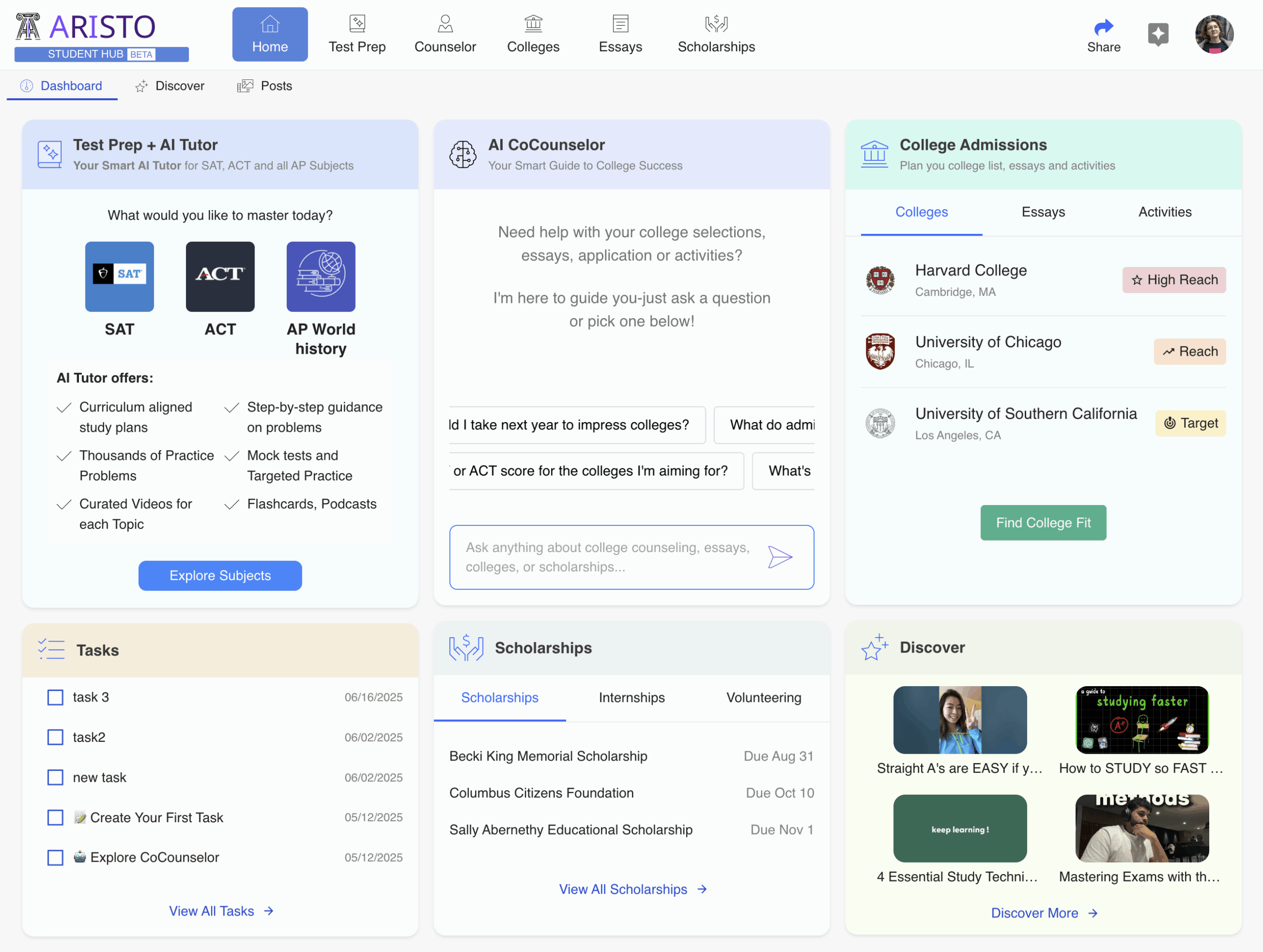The image size is (1263, 952).
Task: Check the 'task 3' checkbox
Action: tap(55, 697)
